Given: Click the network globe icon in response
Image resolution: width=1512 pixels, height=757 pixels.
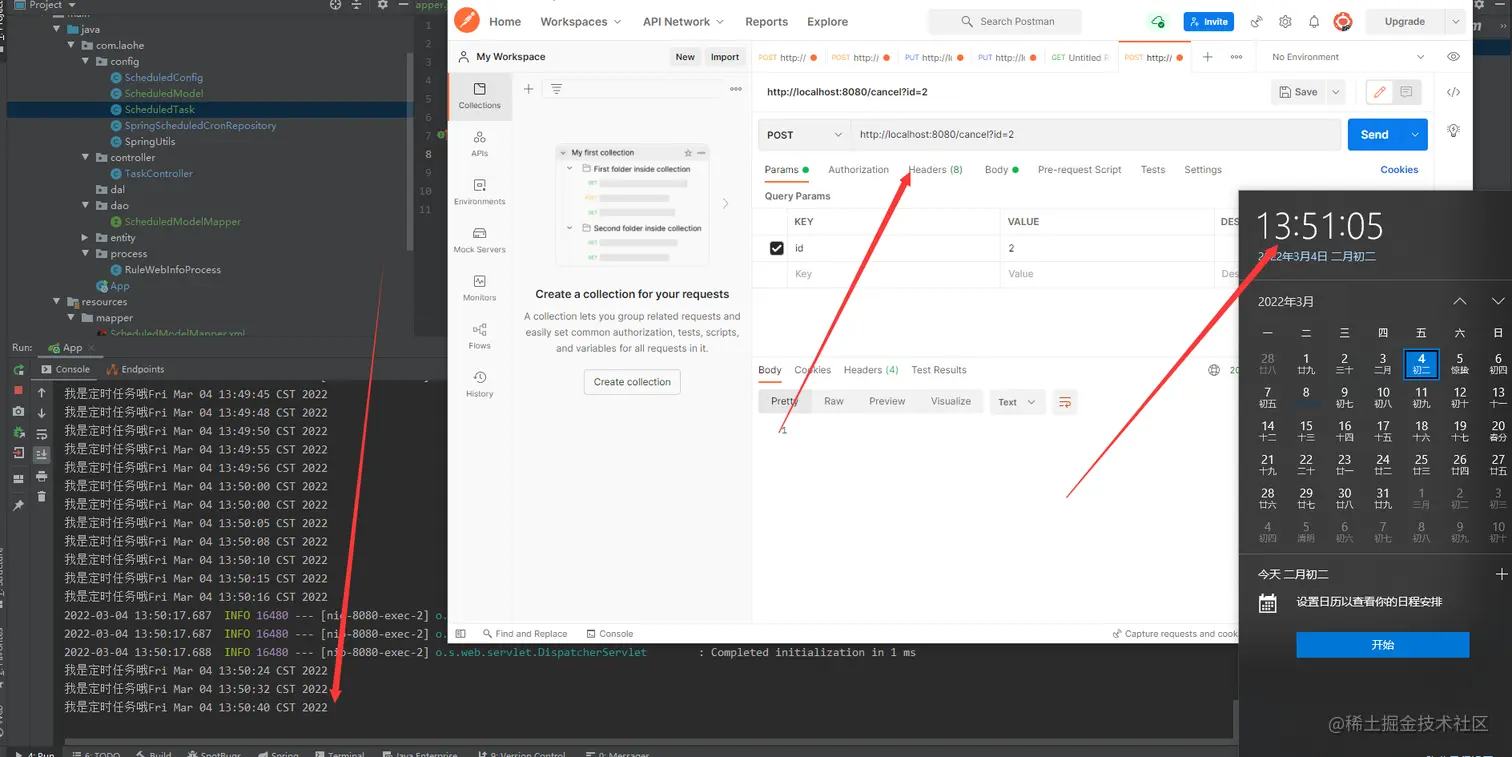Looking at the screenshot, I should click(1214, 370).
